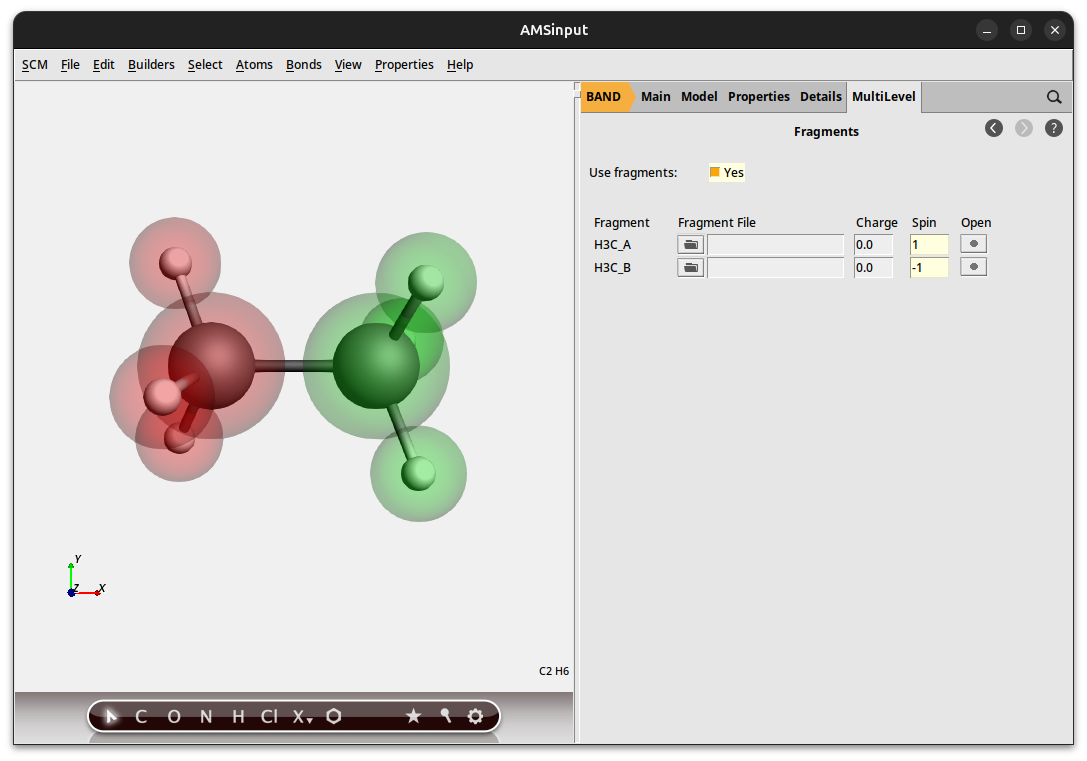Click the BAND panel selector
Viewport: 1087px width, 761px height.
[604, 96]
